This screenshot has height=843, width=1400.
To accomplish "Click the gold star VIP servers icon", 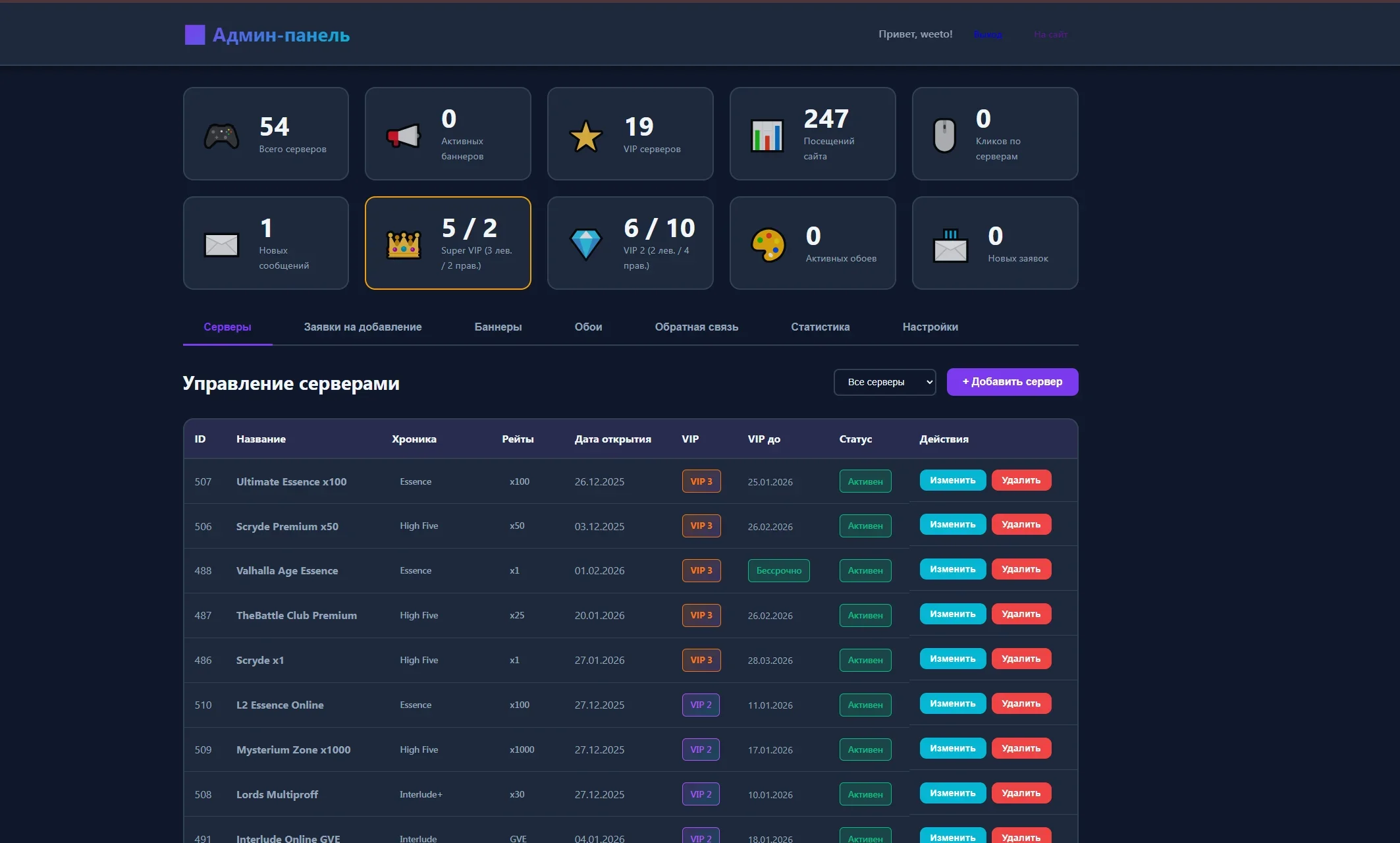I will pyautogui.click(x=585, y=136).
